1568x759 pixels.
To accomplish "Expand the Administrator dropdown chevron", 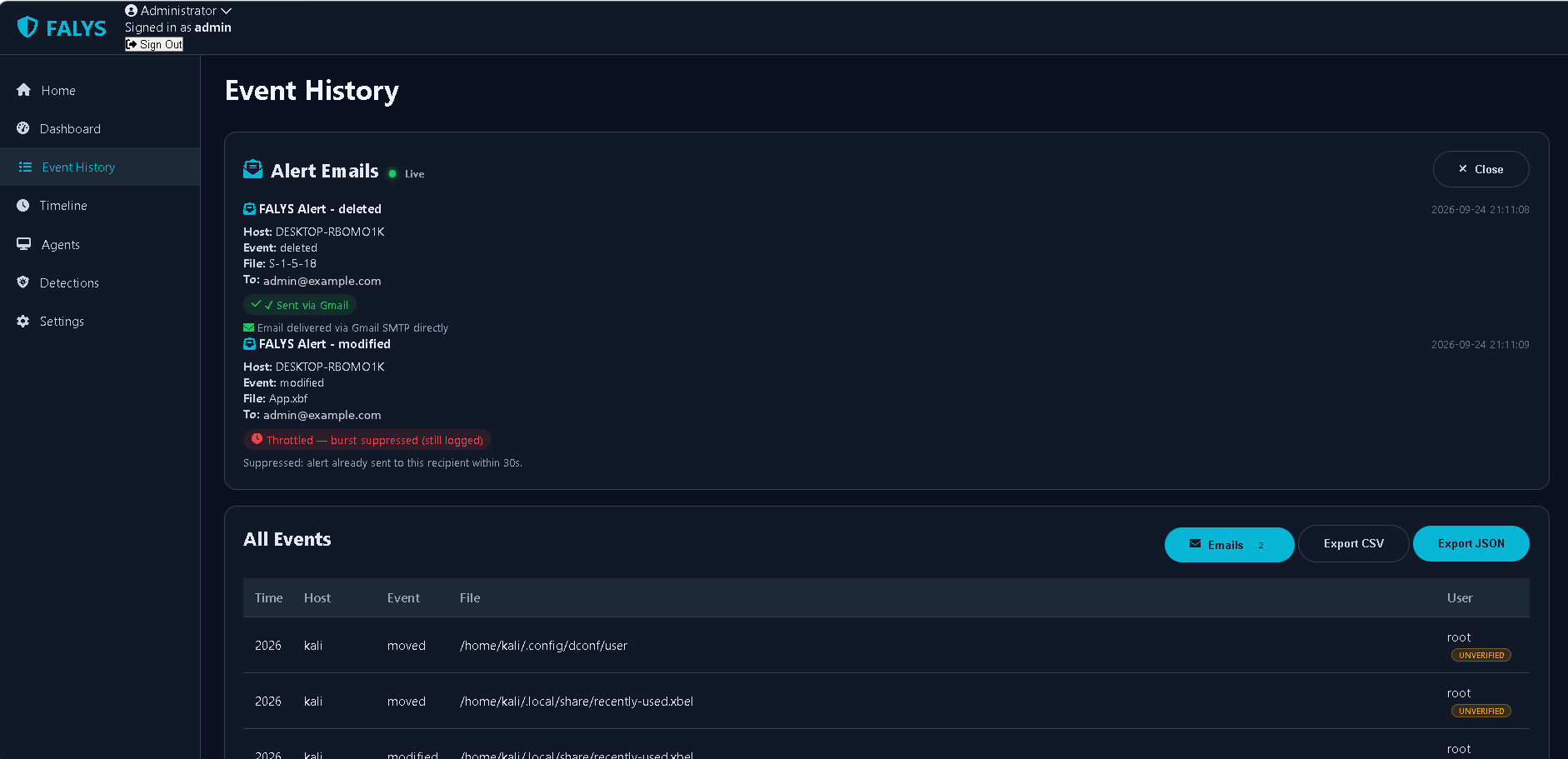I will pyautogui.click(x=226, y=11).
